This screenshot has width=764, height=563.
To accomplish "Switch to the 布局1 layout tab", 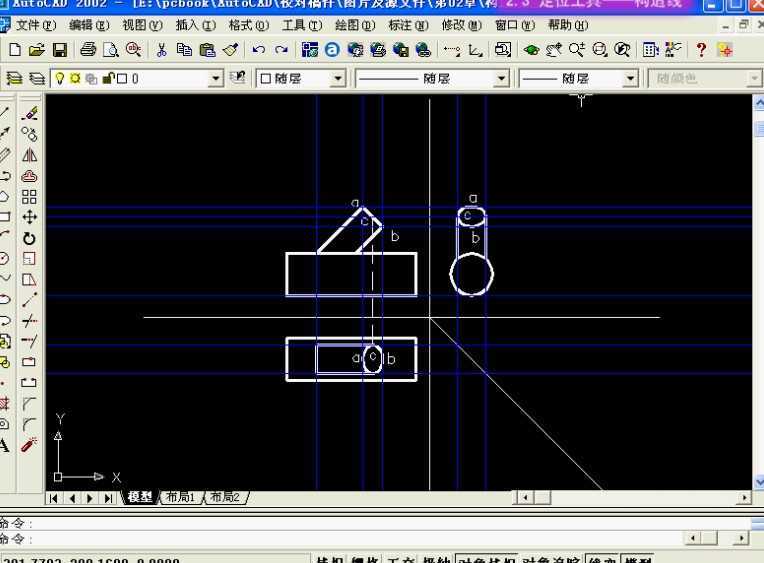I will tap(180, 497).
